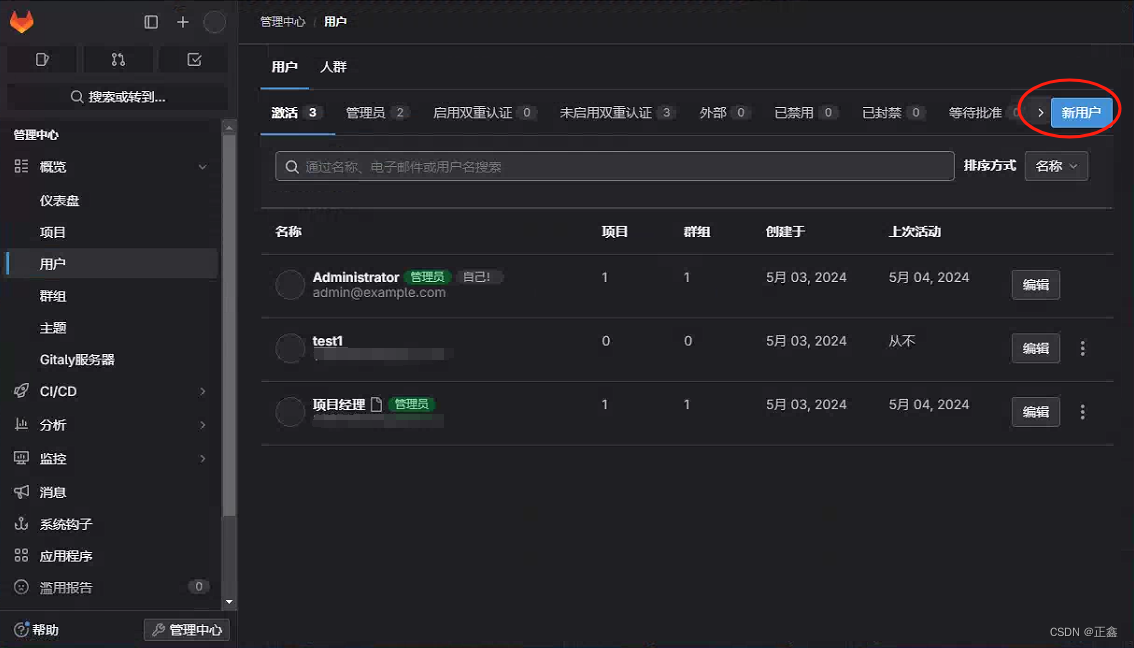Click the GitLab fox logo
This screenshot has height=648, width=1134.
pos(21,21)
